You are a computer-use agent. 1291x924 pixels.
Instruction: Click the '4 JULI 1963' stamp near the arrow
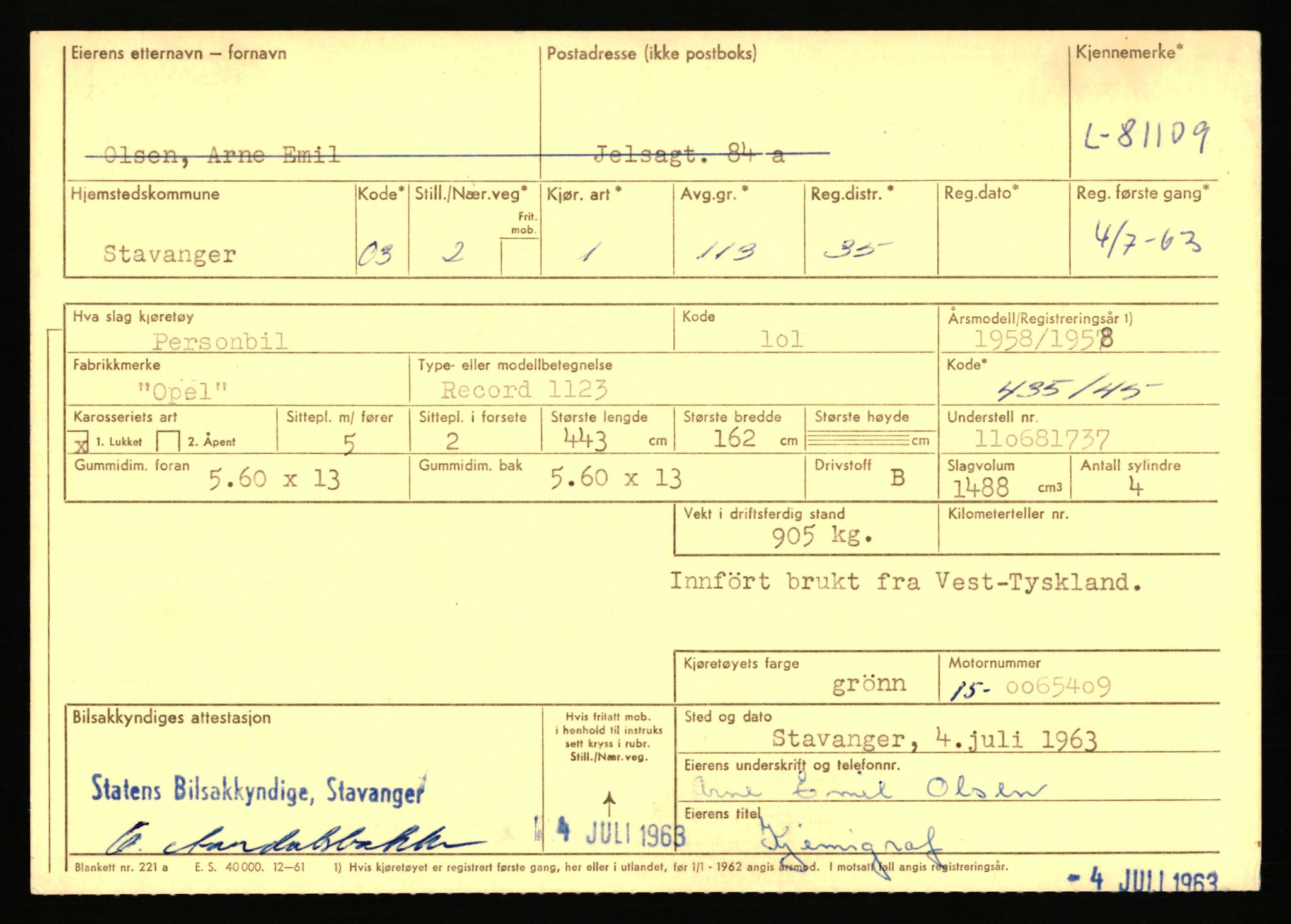click(610, 833)
